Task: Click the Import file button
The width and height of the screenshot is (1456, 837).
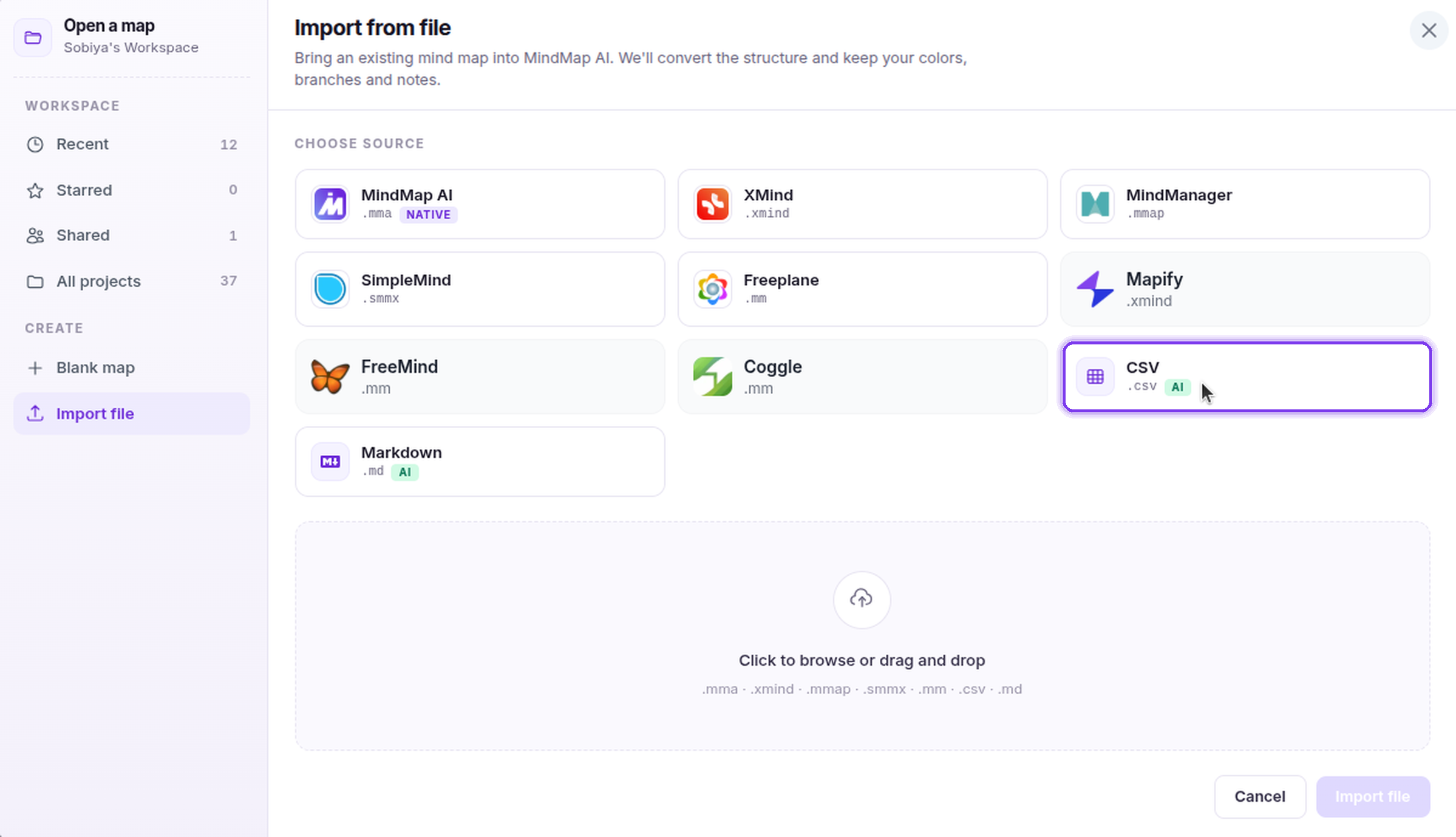Action: [1373, 796]
